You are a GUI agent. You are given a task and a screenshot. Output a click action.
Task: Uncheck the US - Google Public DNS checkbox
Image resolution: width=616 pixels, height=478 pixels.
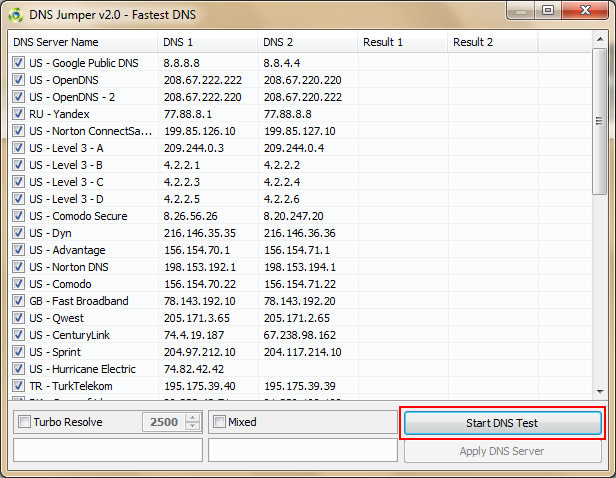[x=18, y=63]
